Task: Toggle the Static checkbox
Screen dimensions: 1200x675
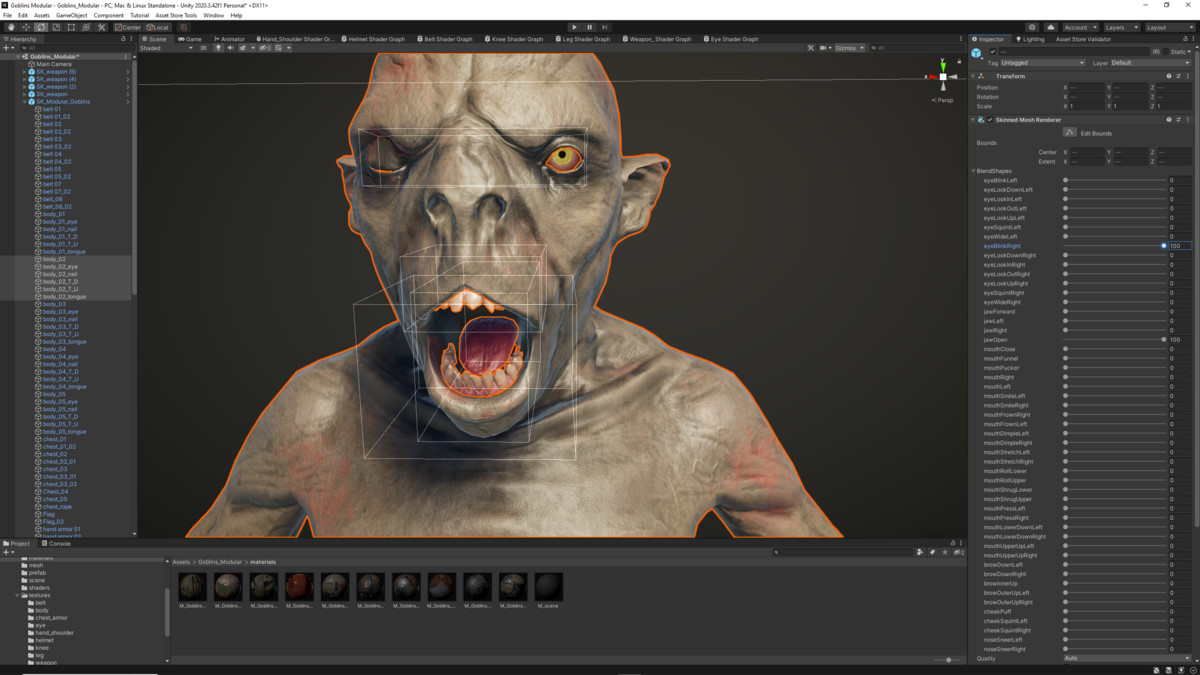Action: [1166, 51]
